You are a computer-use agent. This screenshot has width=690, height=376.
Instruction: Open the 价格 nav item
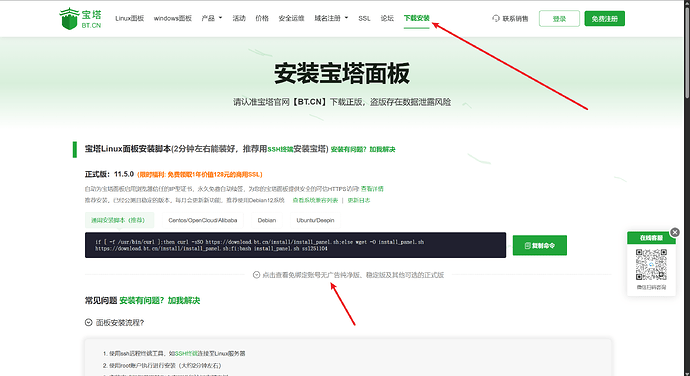coord(262,18)
